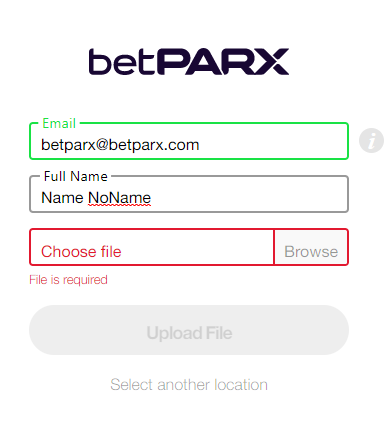Click first word Name in Full Name field
Image resolution: width=391 pixels, height=422 pixels.
tap(62, 198)
